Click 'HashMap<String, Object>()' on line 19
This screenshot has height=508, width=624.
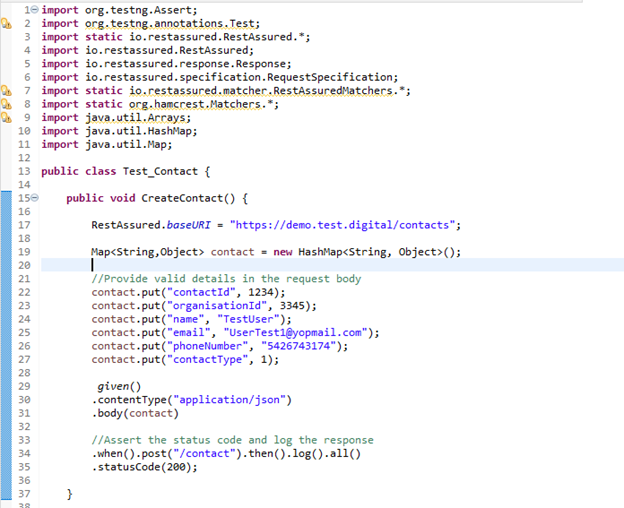coord(376,252)
